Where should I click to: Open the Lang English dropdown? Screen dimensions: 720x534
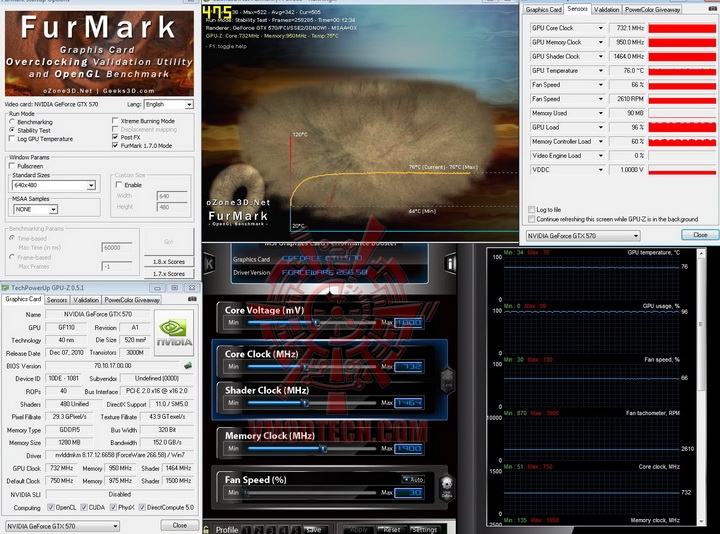pyautogui.click(x=169, y=104)
